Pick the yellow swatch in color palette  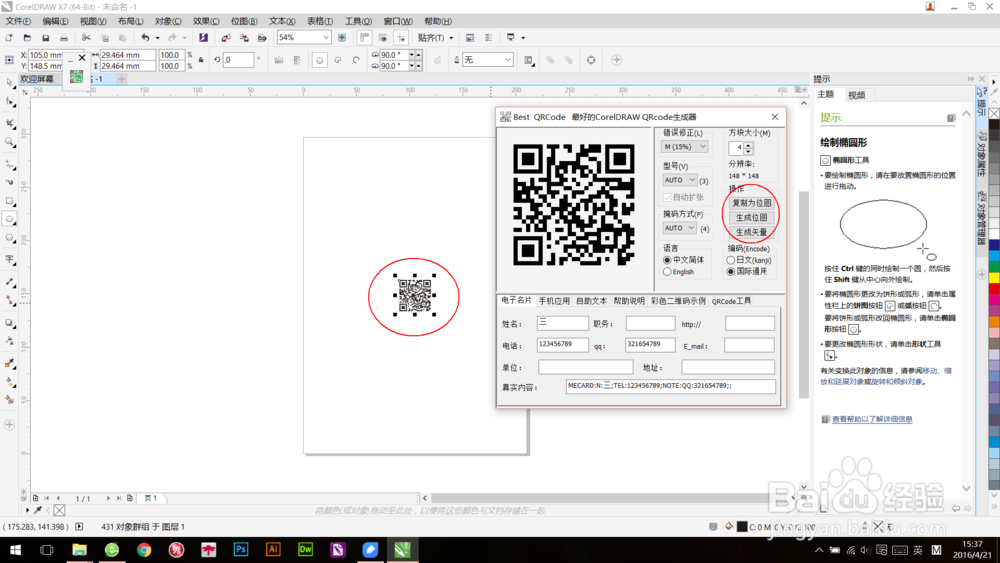tap(994, 278)
